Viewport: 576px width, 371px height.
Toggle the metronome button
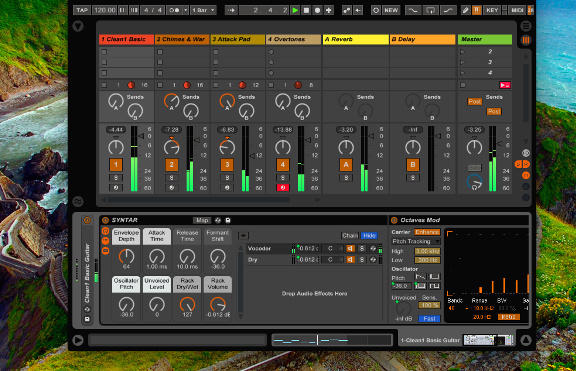(174, 10)
